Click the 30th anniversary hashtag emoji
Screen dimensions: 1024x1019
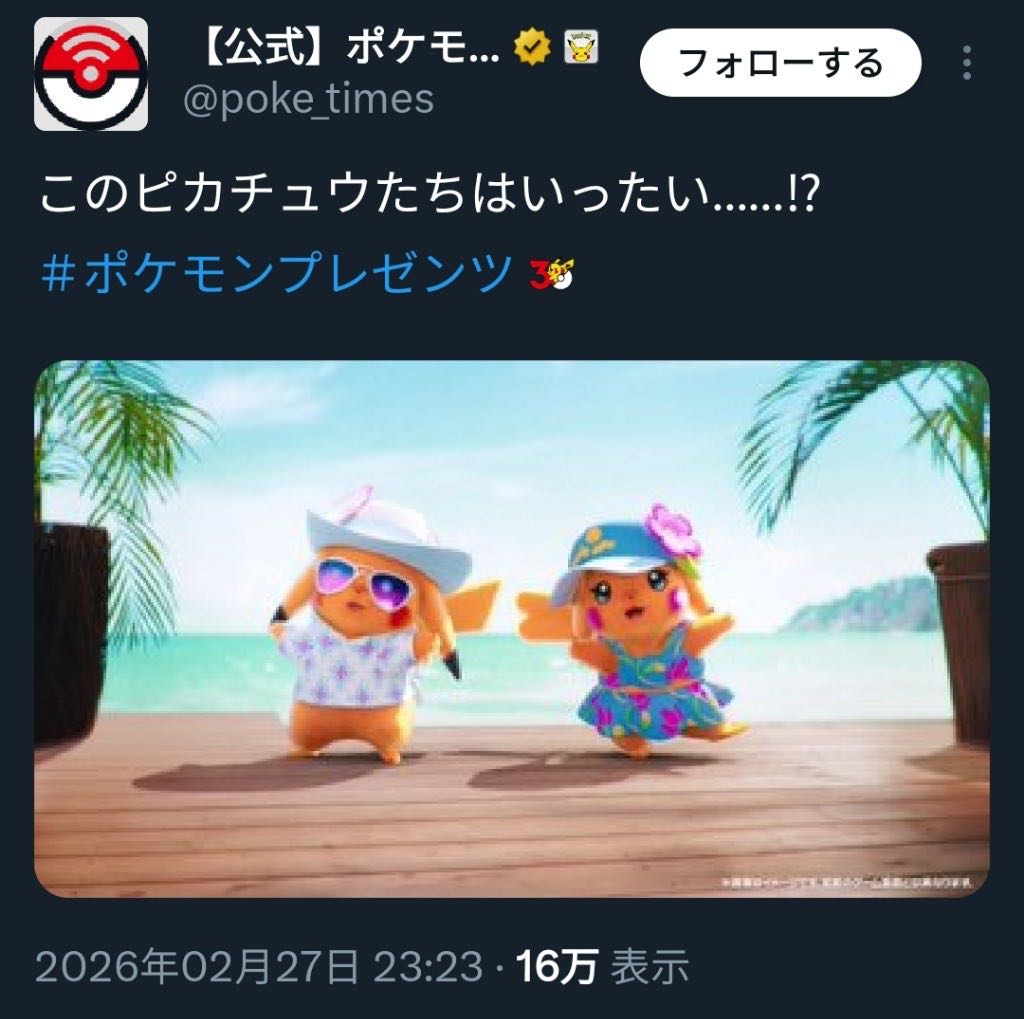[551, 274]
